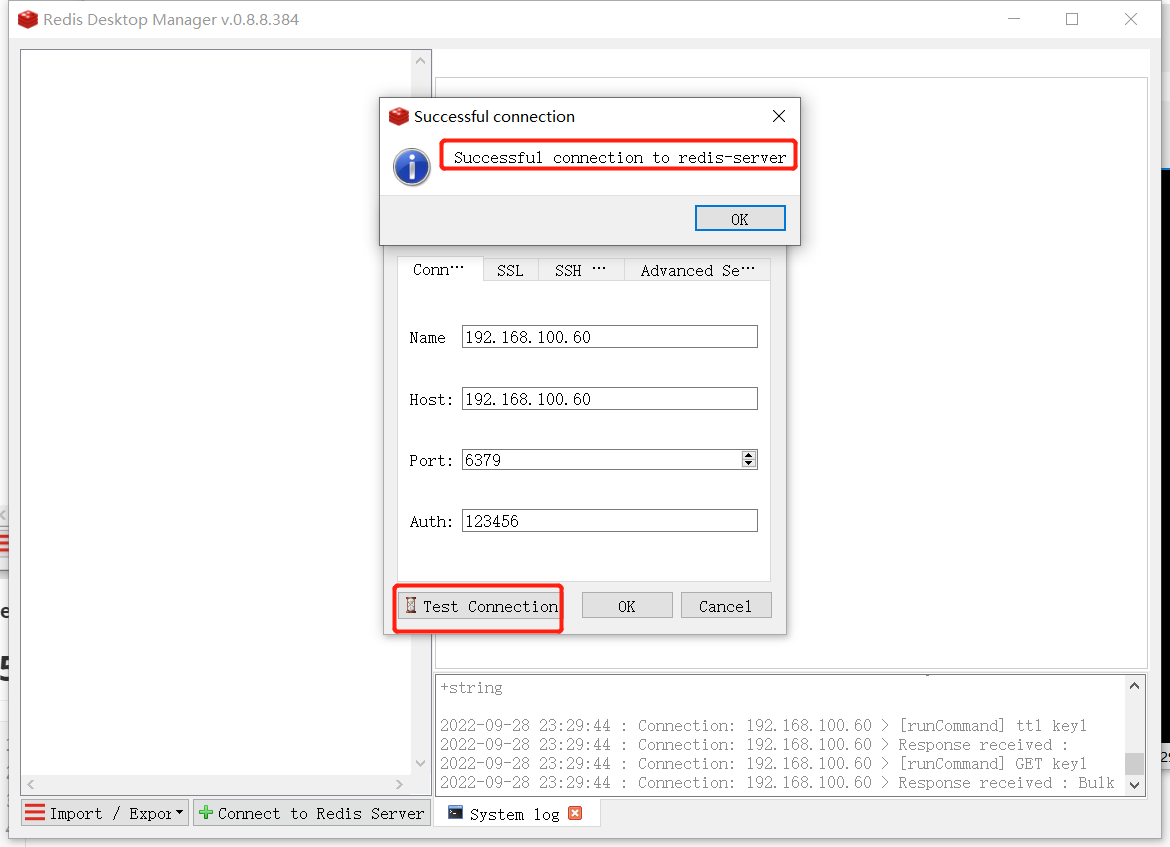Click the red list icon on Import/Export

35,813
